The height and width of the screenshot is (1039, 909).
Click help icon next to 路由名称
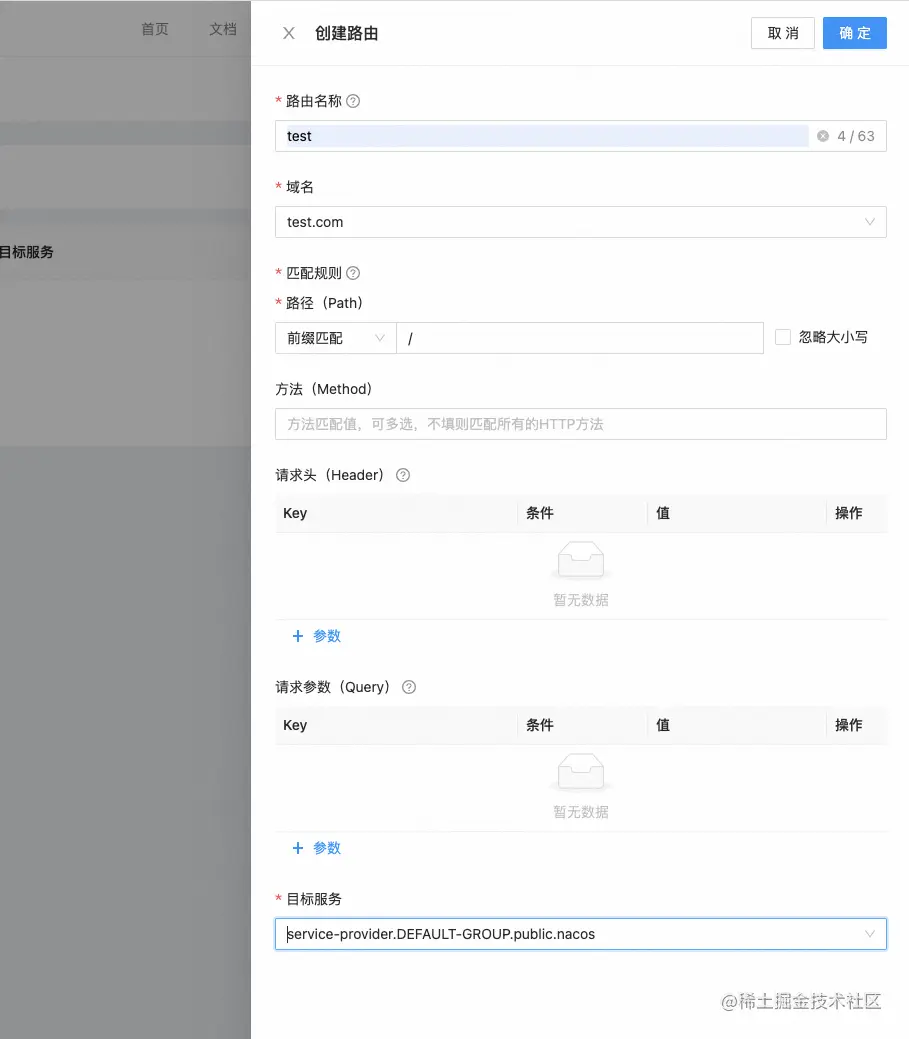(x=353, y=101)
